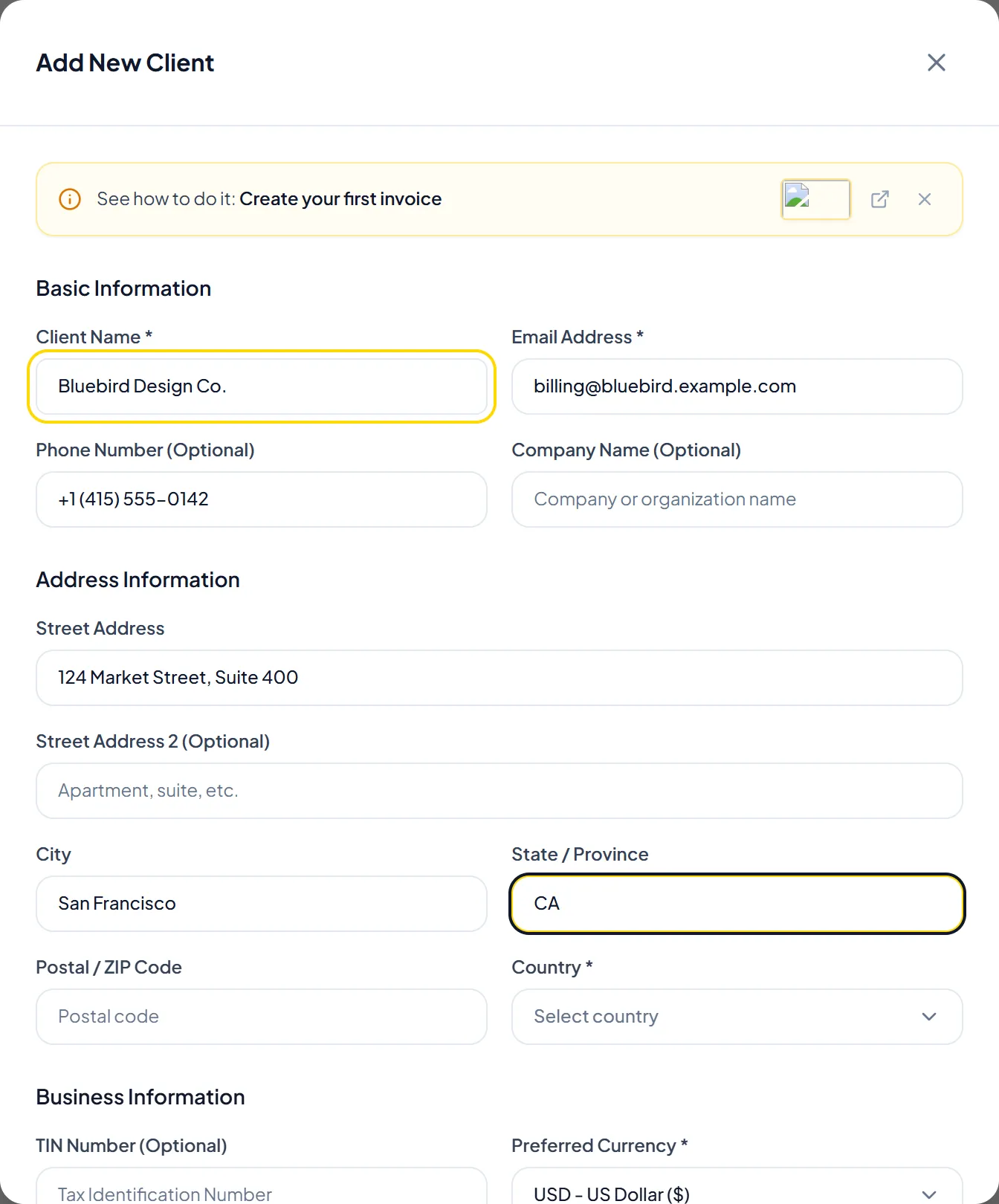The height and width of the screenshot is (1204, 999).
Task: Click the Phone Number field
Action: [x=262, y=499]
